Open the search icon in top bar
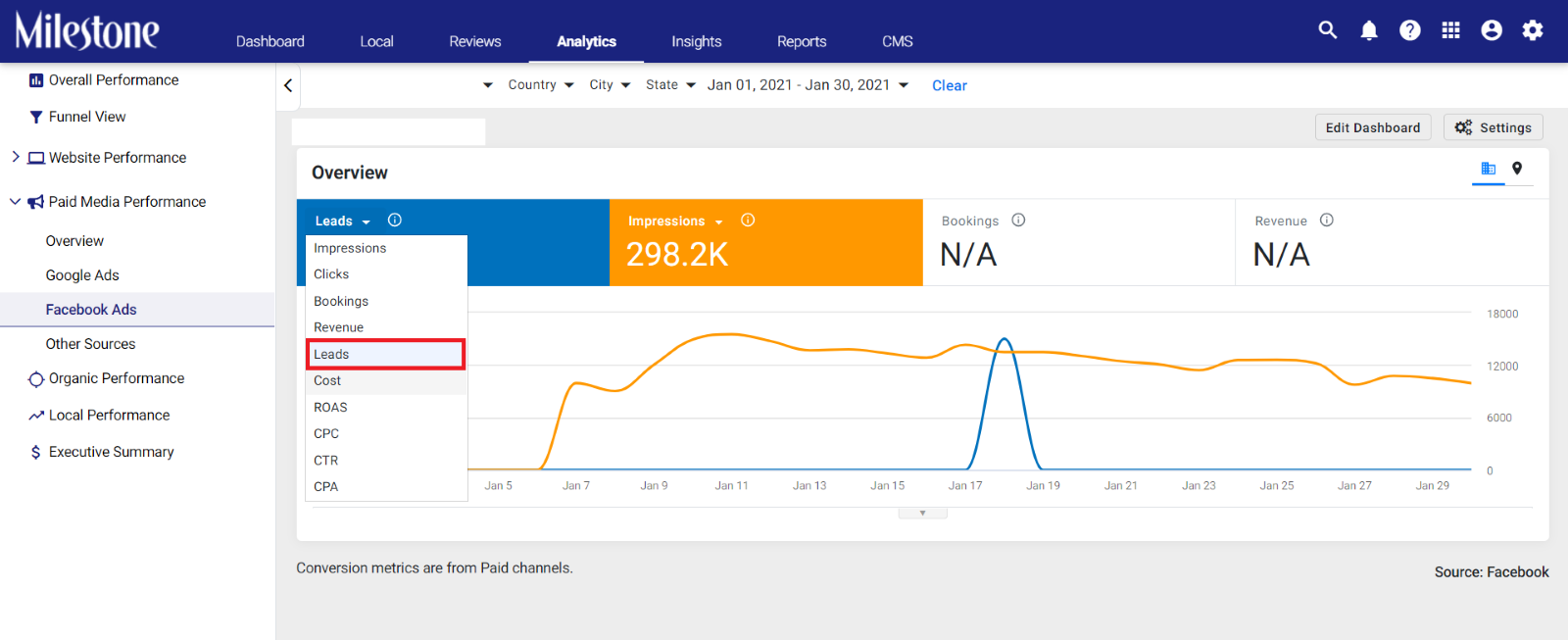This screenshot has height=640, width=1568. point(1328,30)
